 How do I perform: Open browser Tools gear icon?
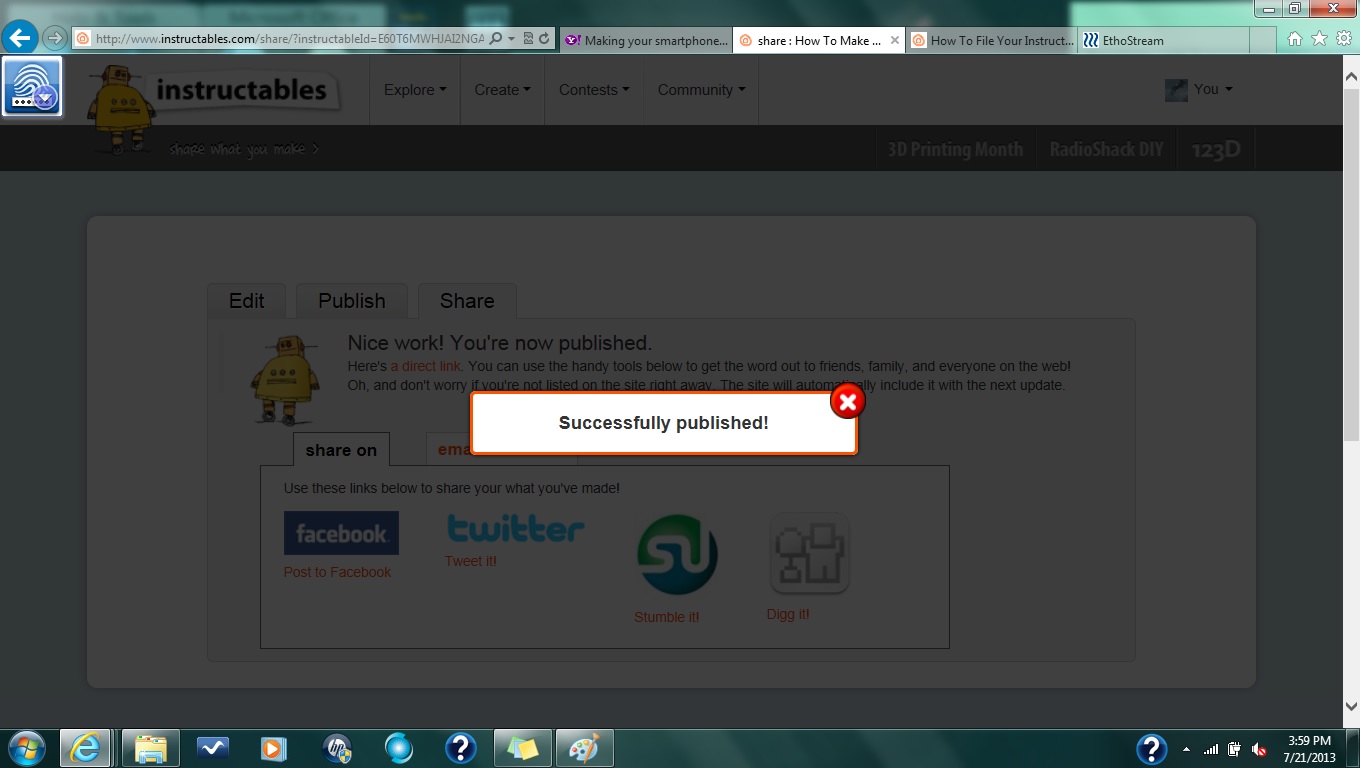pos(1343,39)
